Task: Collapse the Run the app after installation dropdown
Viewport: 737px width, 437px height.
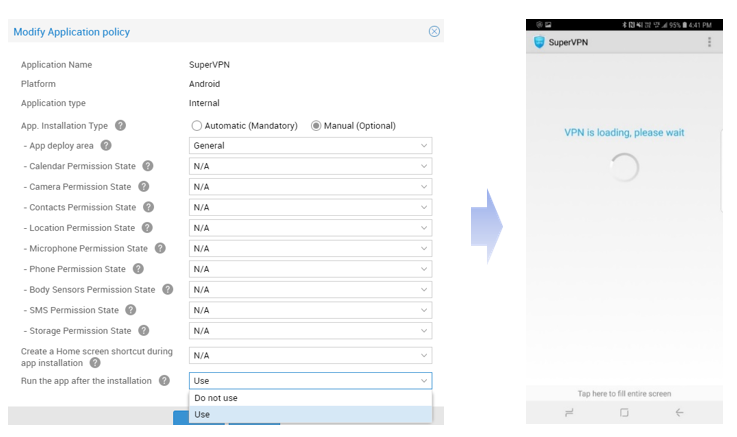Action: point(310,381)
